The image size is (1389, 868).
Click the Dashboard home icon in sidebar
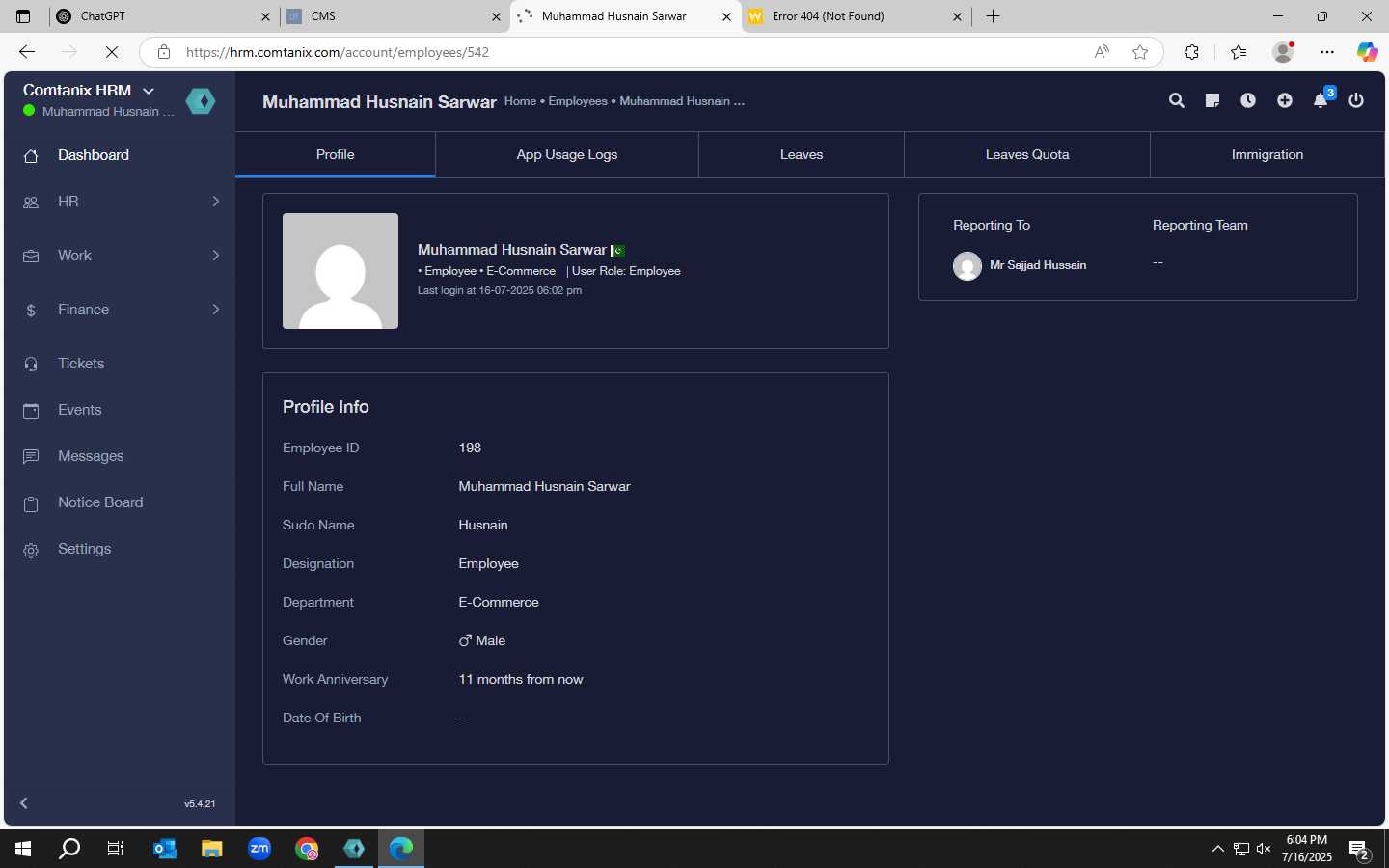tap(31, 155)
